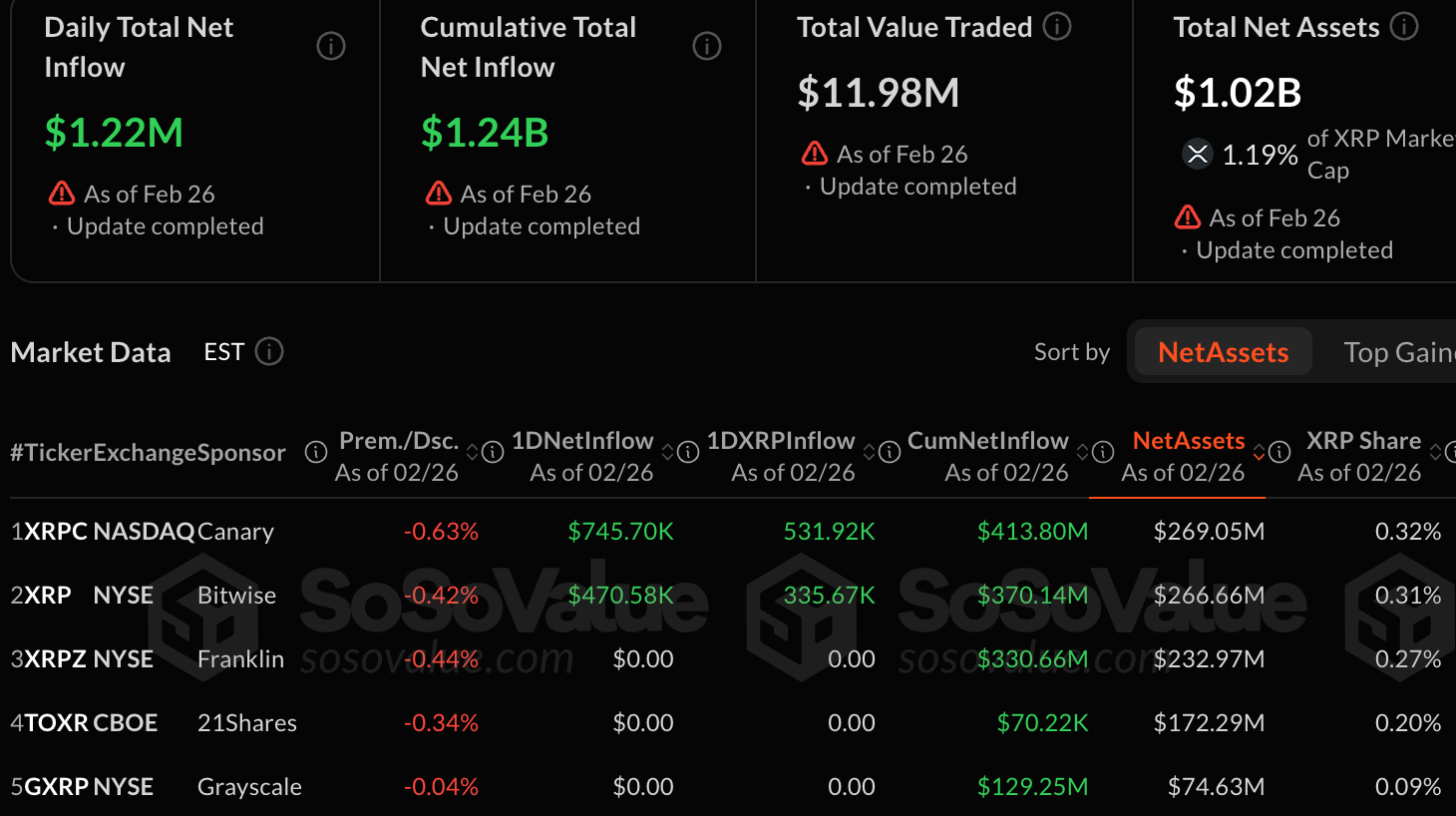Click the CumNetInflow column info icon
The width and height of the screenshot is (1456, 816).
tap(1102, 452)
